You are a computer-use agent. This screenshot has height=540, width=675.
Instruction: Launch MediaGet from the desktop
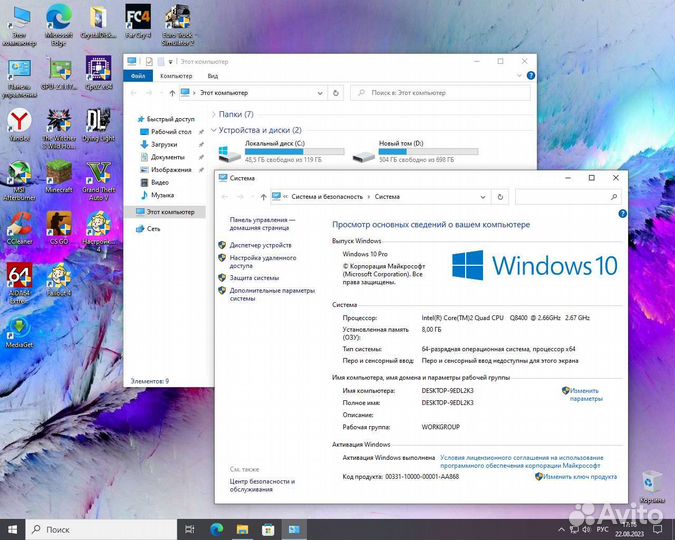tap(19, 332)
